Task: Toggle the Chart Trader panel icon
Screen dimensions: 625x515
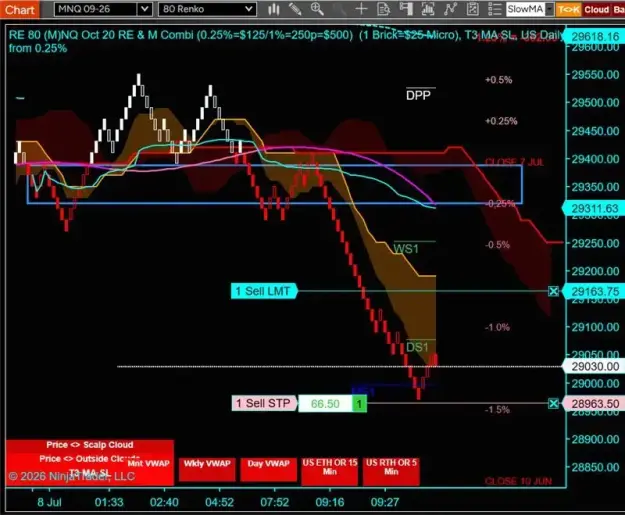Action: click(406, 9)
